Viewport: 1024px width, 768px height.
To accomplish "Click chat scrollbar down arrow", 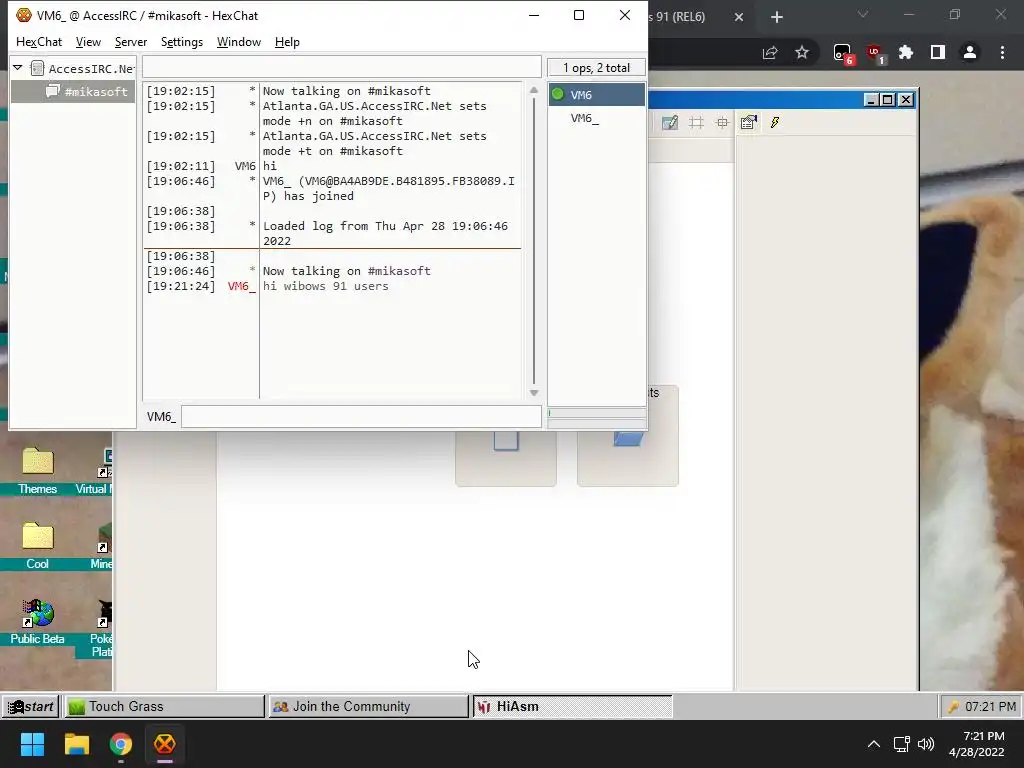I will click(x=534, y=392).
